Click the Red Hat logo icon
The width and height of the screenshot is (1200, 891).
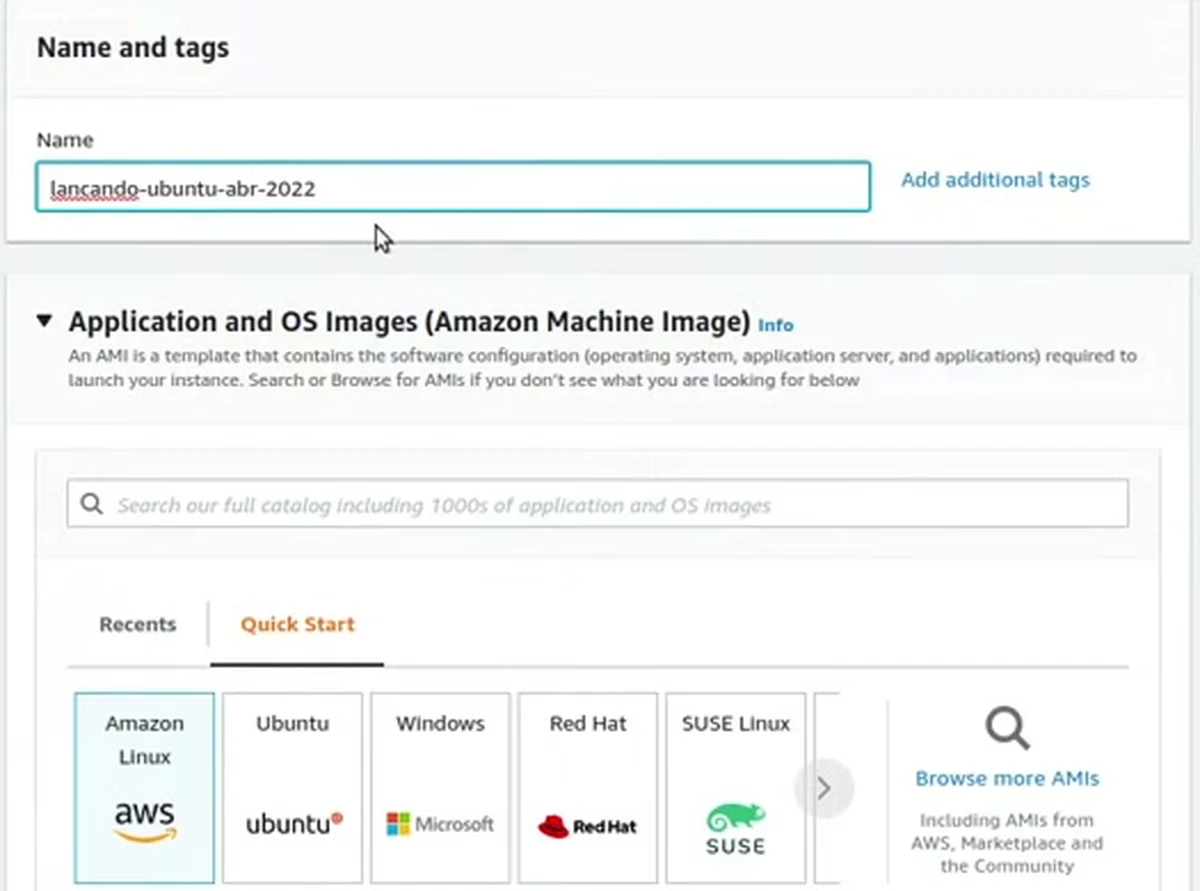click(588, 826)
